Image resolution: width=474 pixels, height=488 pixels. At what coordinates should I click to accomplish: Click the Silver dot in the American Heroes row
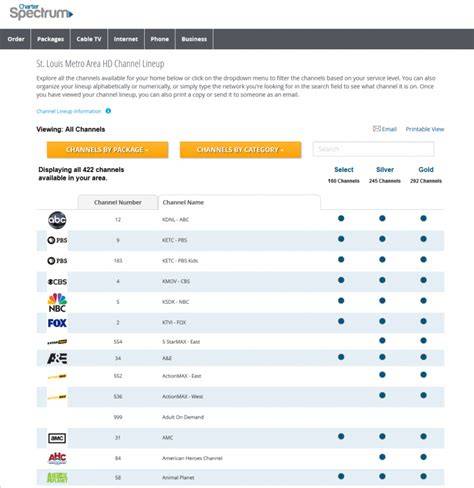[x=382, y=457]
